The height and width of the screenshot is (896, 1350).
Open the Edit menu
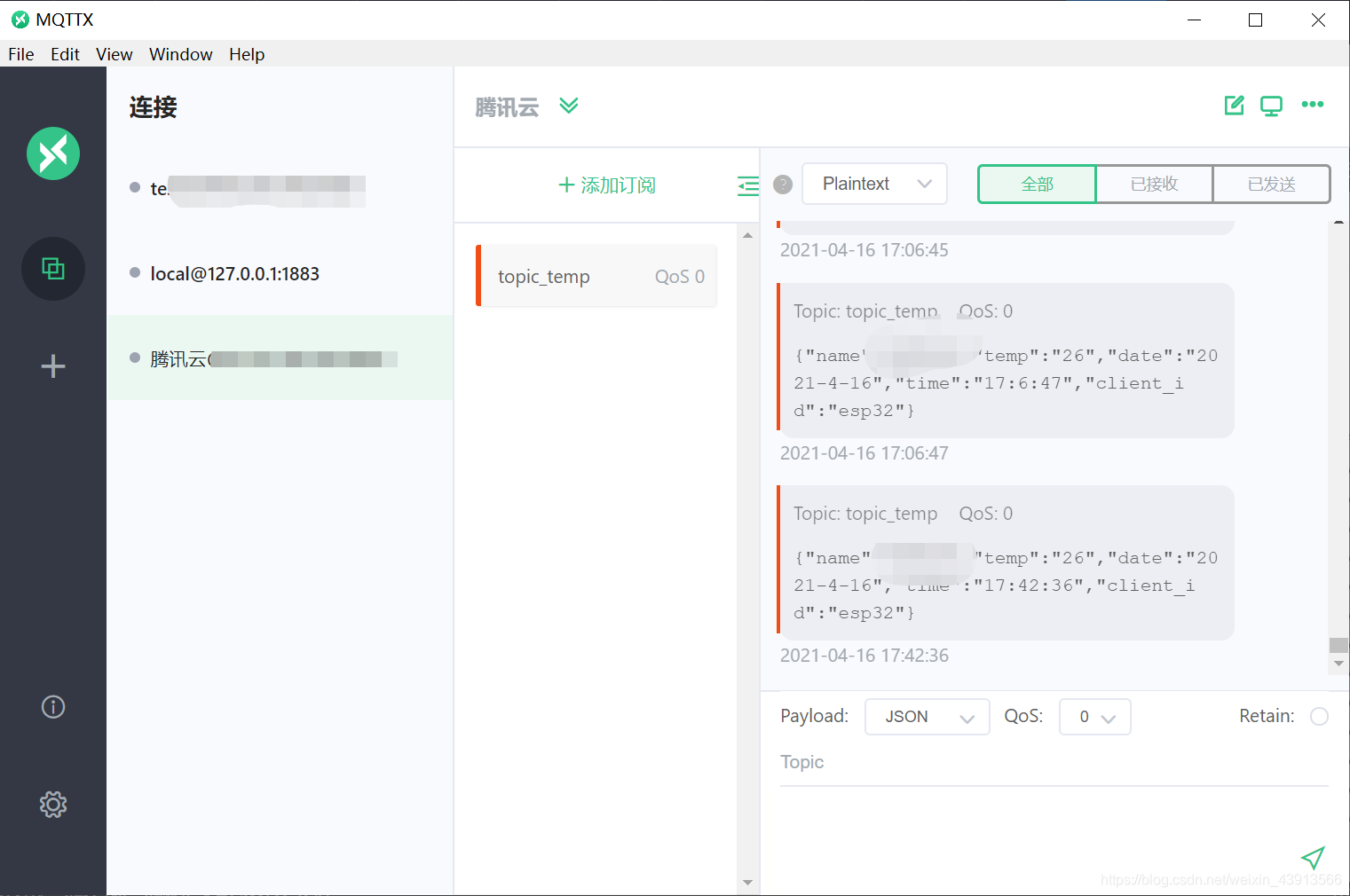tap(64, 54)
